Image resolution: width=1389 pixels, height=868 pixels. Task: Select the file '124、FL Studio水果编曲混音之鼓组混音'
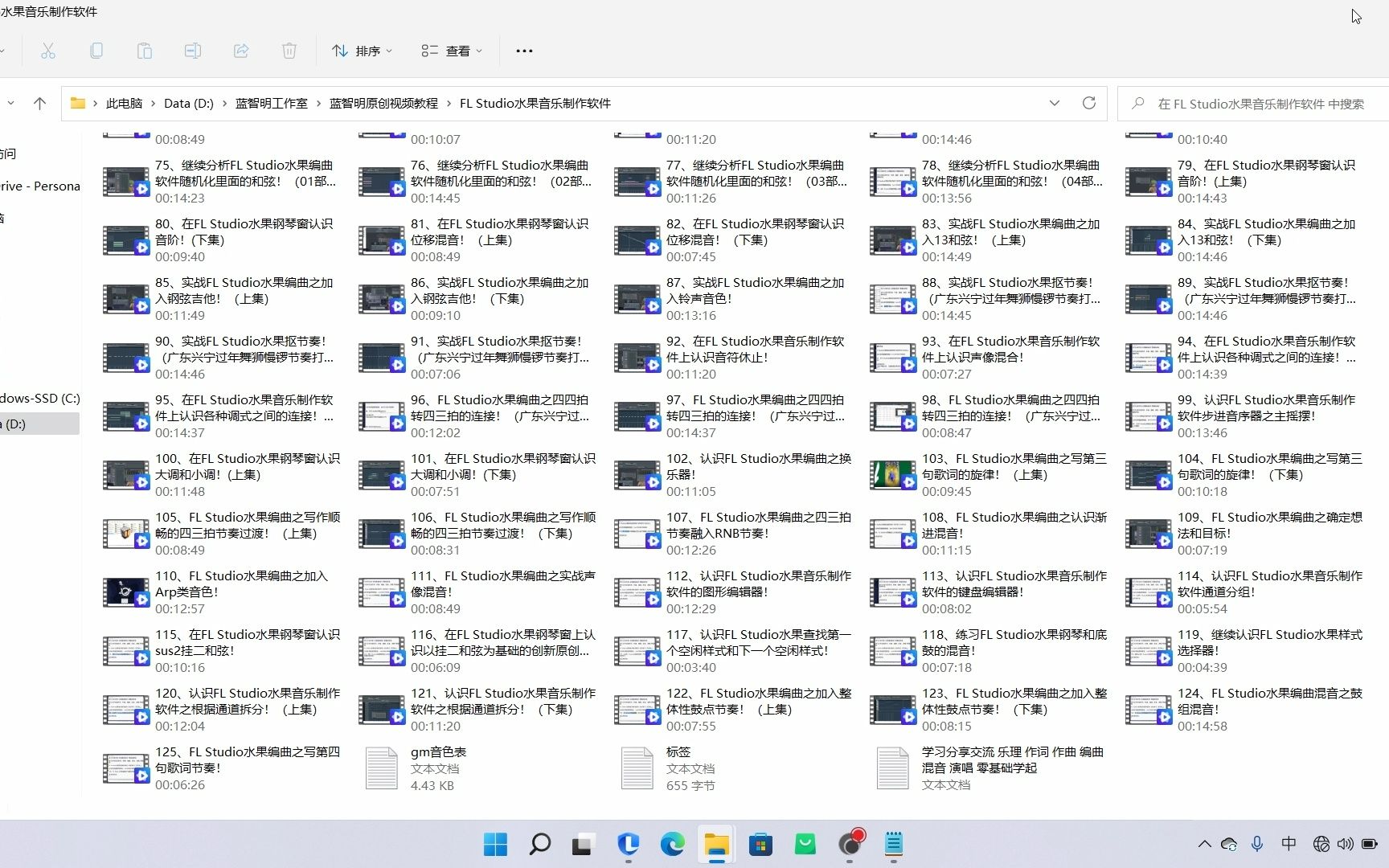coord(1244,709)
